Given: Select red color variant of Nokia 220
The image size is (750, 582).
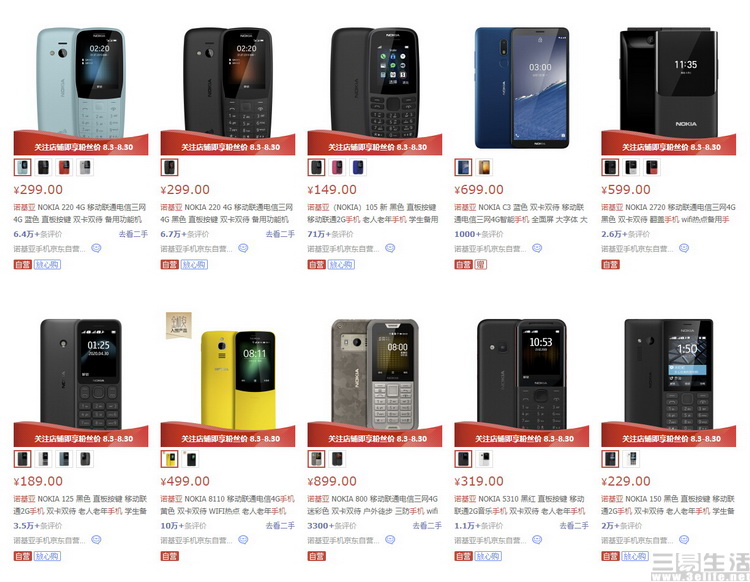Looking at the screenshot, I should coord(64,167).
